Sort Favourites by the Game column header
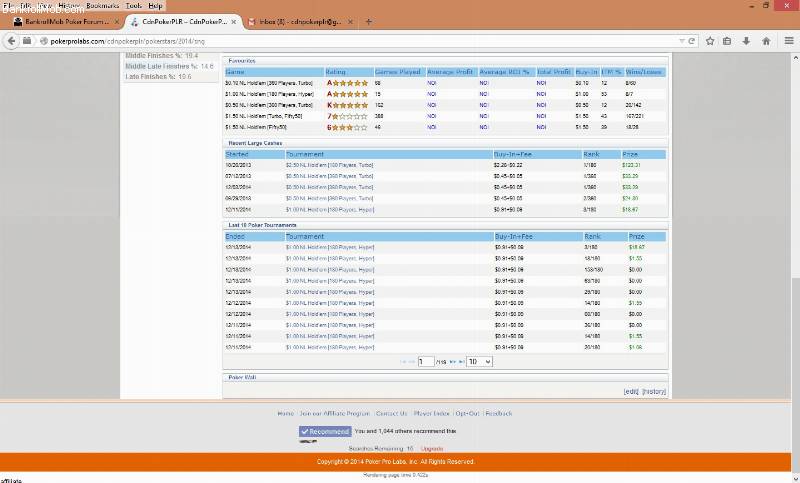Image resolution: width=800 pixels, height=483 pixels. (x=274, y=72)
